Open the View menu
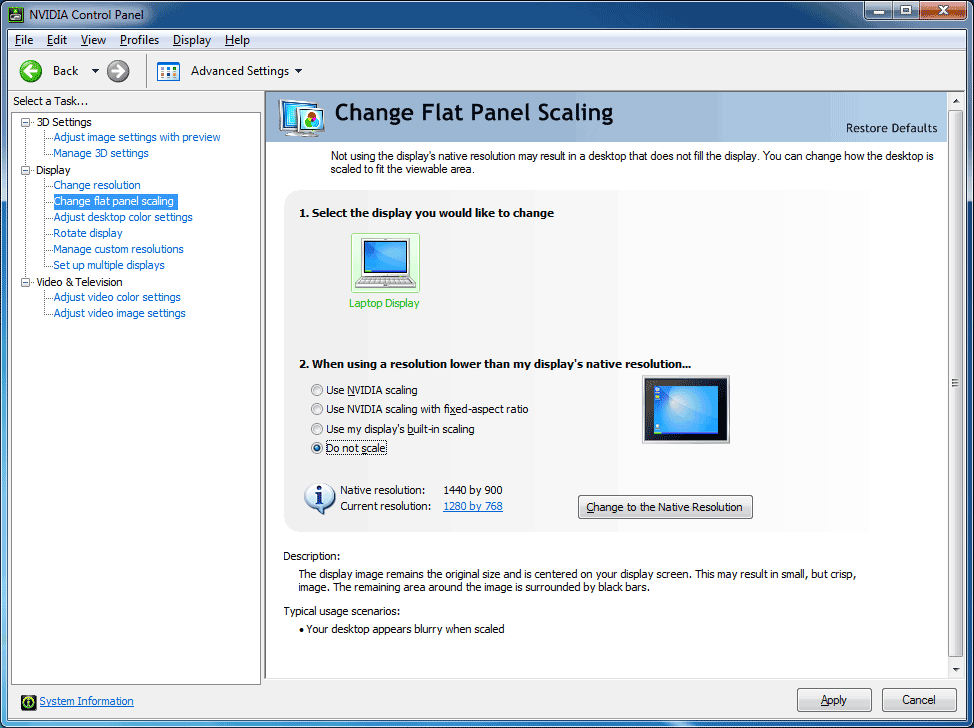Viewport: 974px width, 728px height. pyautogui.click(x=93, y=40)
